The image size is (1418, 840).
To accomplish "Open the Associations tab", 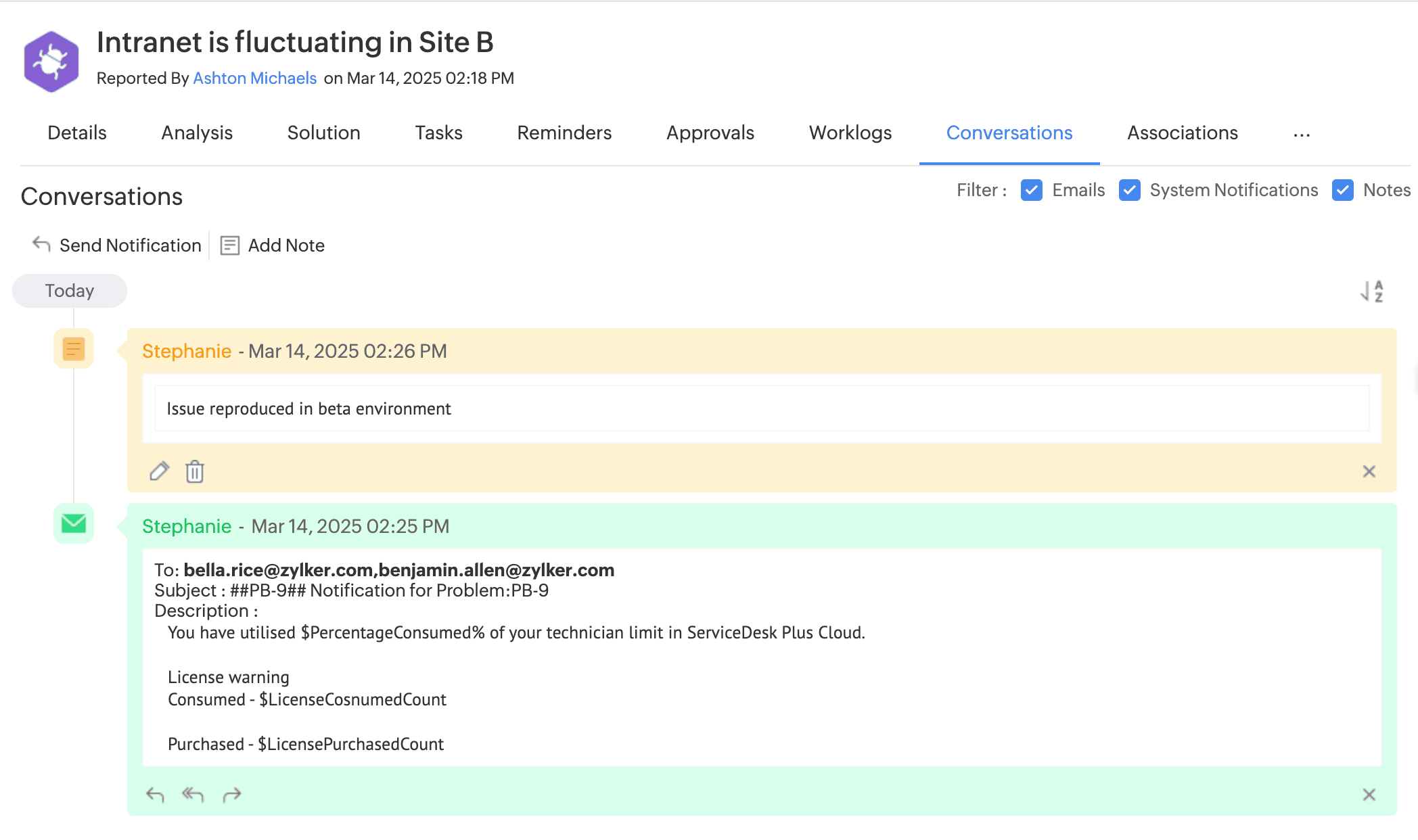I will coord(1182,133).
